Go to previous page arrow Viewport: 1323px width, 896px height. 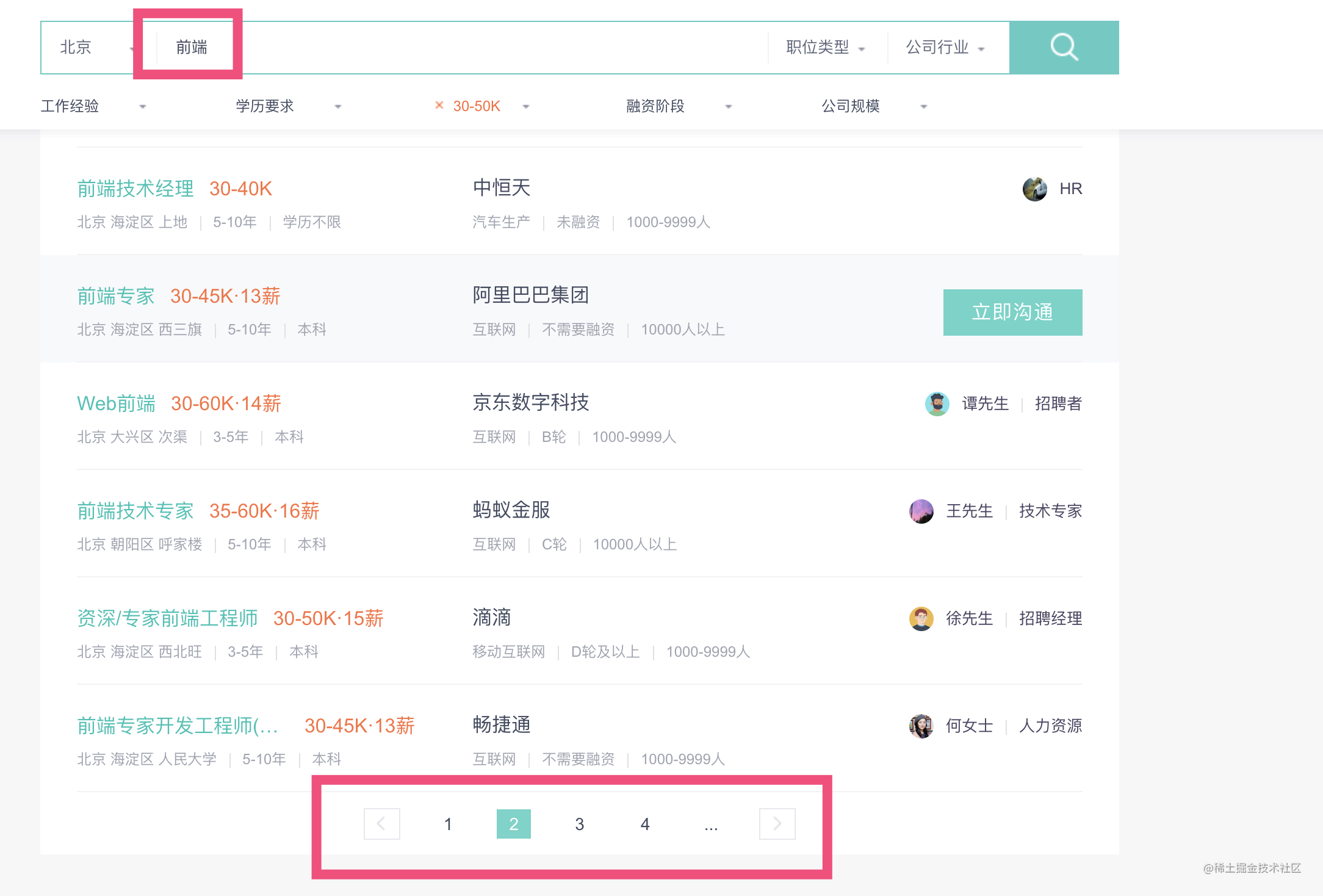(382, 824)
